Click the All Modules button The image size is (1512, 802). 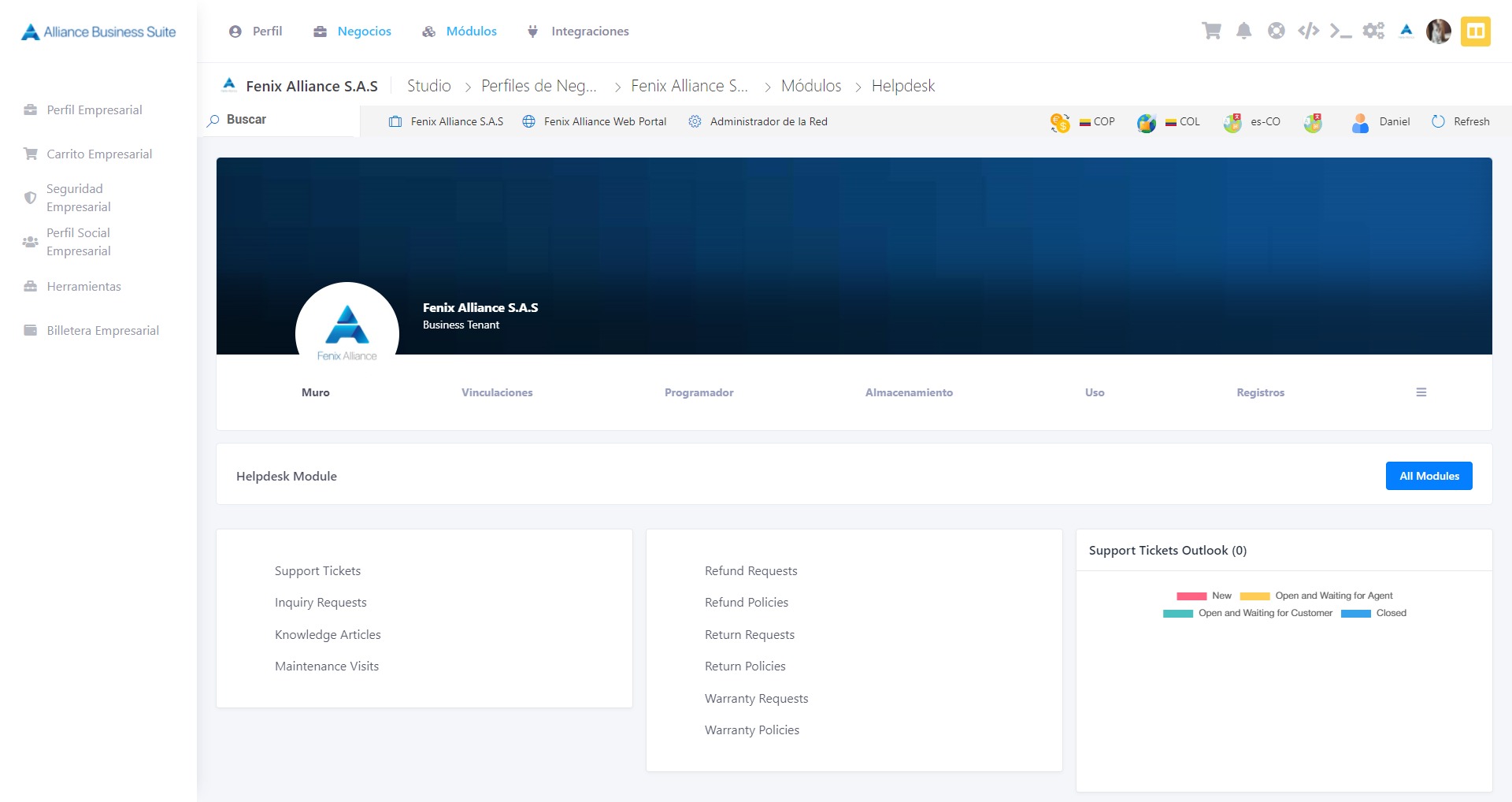(x=1429, y=476)
